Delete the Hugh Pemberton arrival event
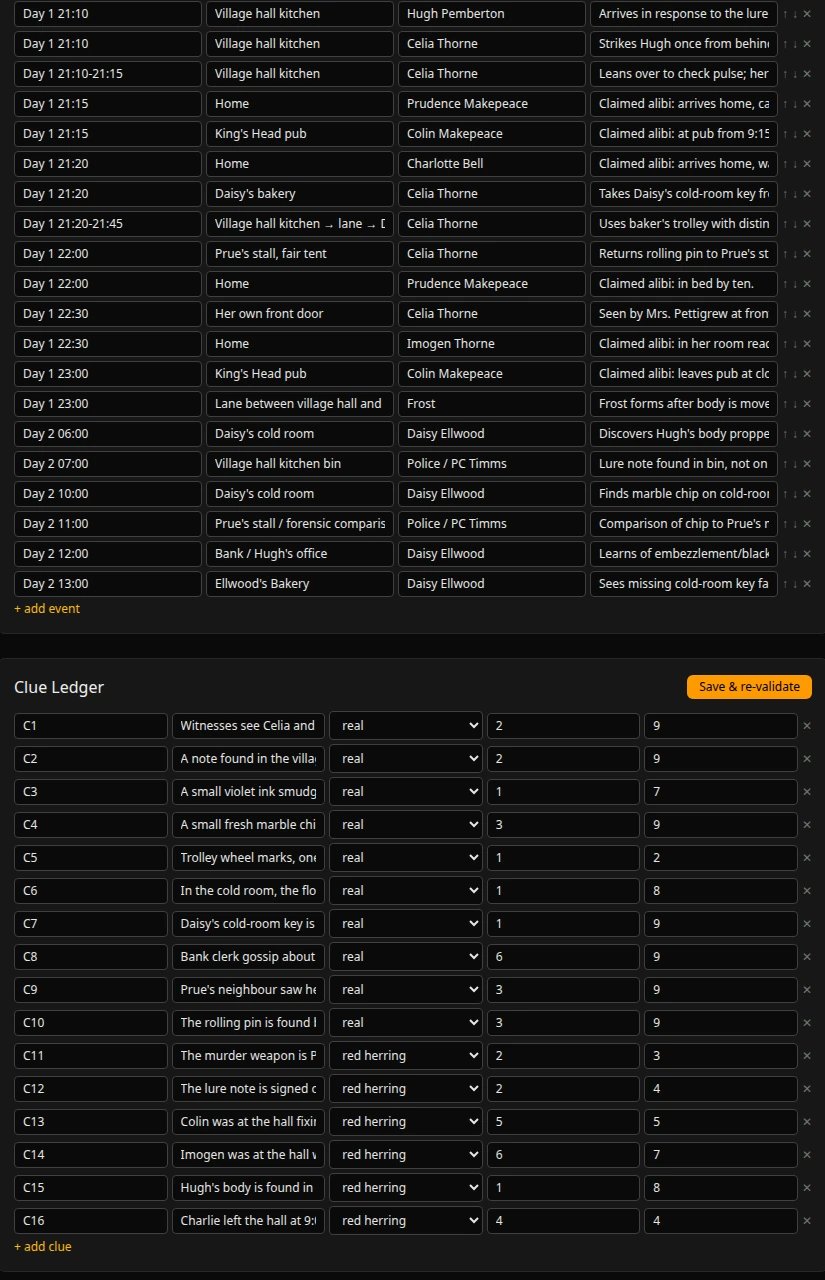825x1280 pixels. (x=807, y=14)
